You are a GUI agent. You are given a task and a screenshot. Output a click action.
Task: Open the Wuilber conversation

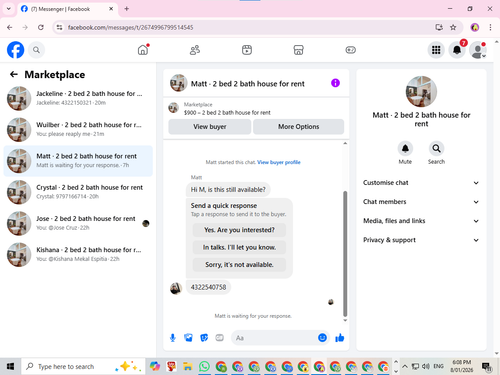pos(78,129)
